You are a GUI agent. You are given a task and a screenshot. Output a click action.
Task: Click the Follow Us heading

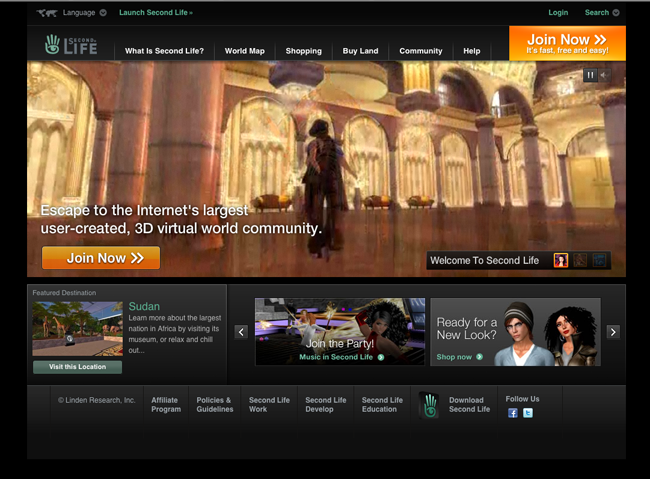522,399
